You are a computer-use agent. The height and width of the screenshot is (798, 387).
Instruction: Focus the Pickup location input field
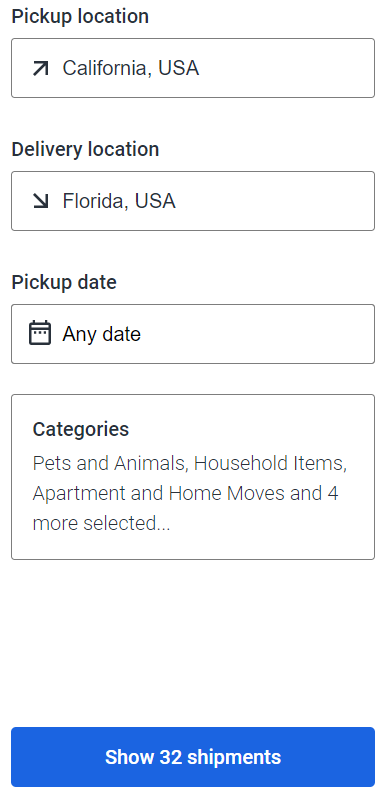point(193,68)
